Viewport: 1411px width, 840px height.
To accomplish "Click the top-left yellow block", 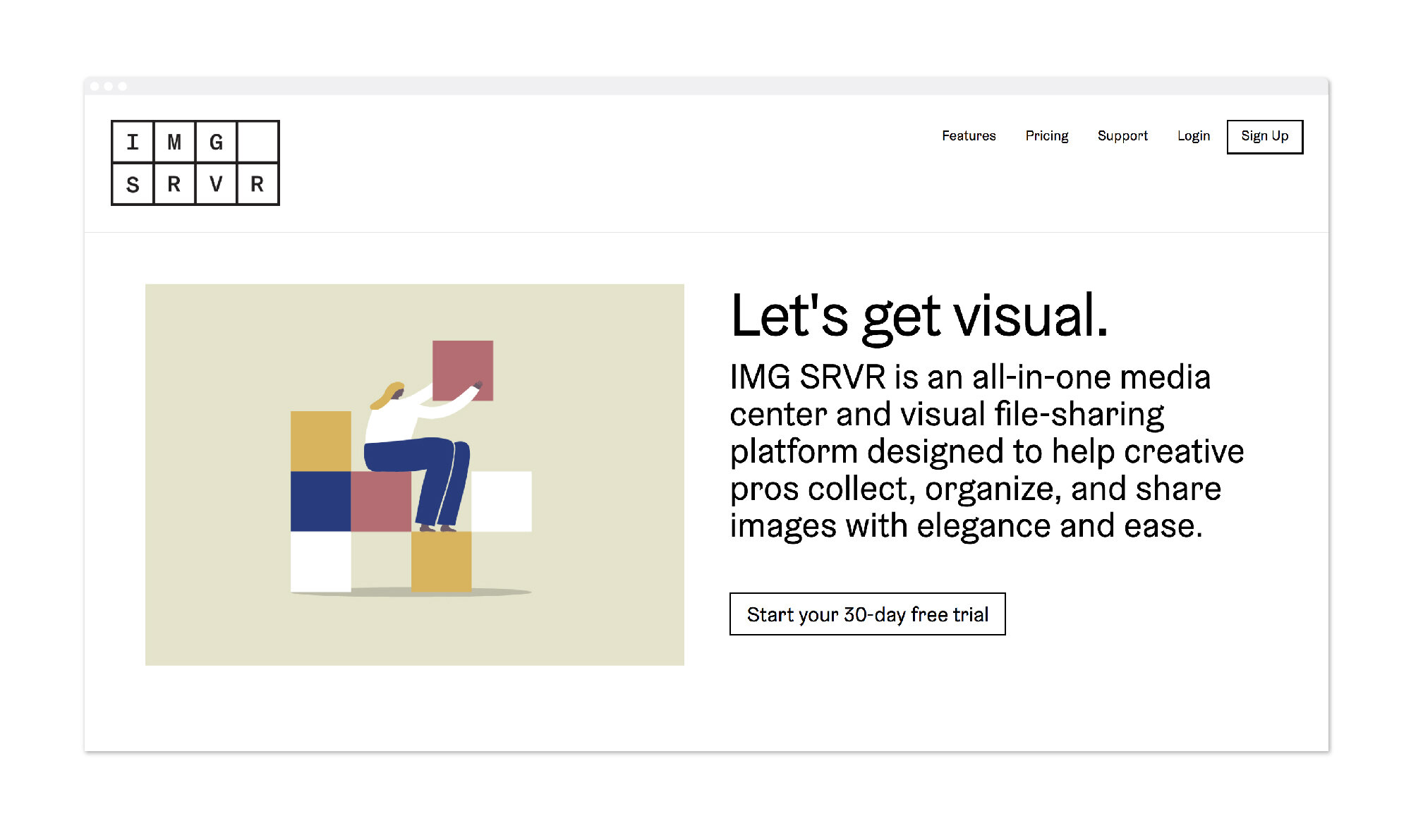I will [320, 442].
